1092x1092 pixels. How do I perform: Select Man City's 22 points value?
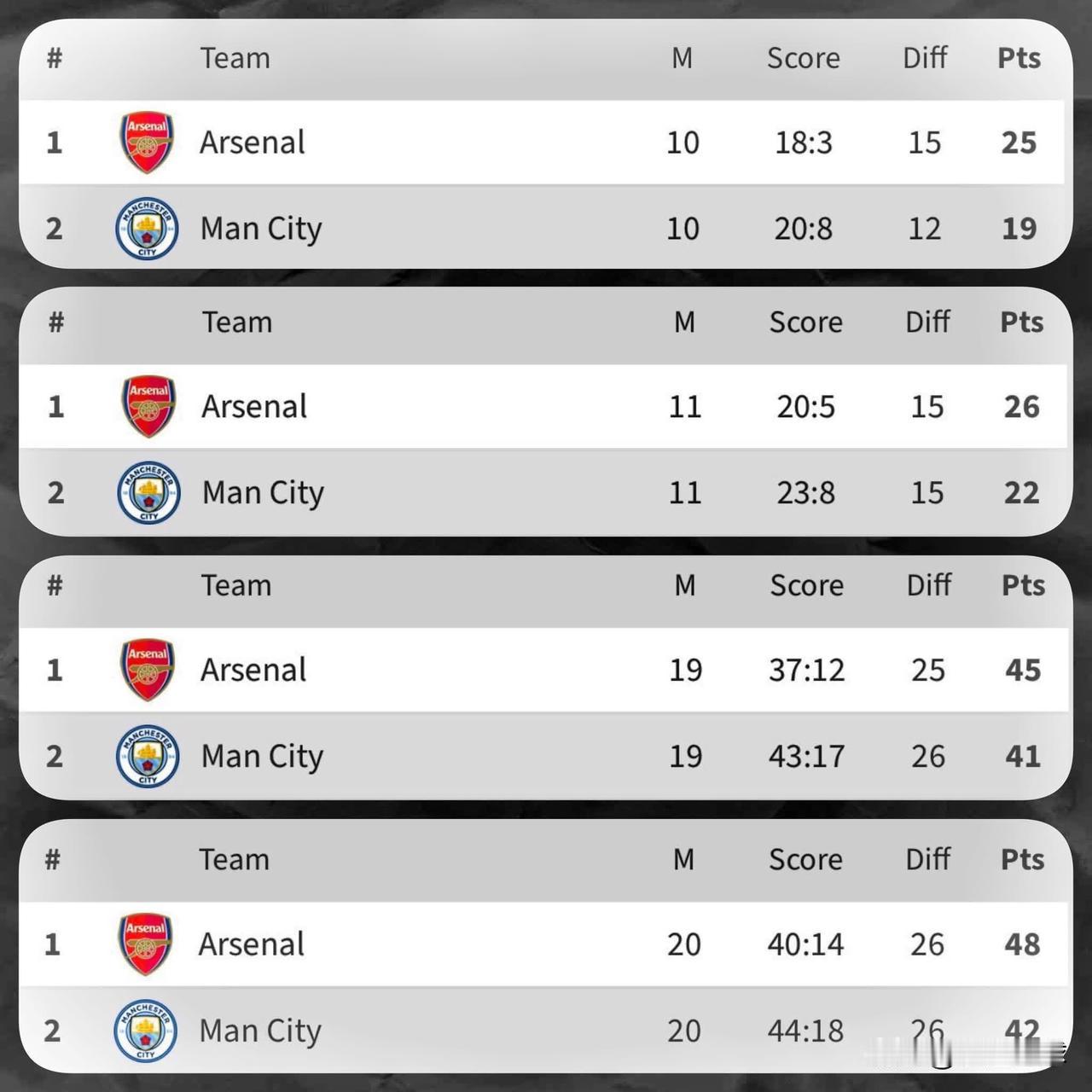click(1021, 492)
